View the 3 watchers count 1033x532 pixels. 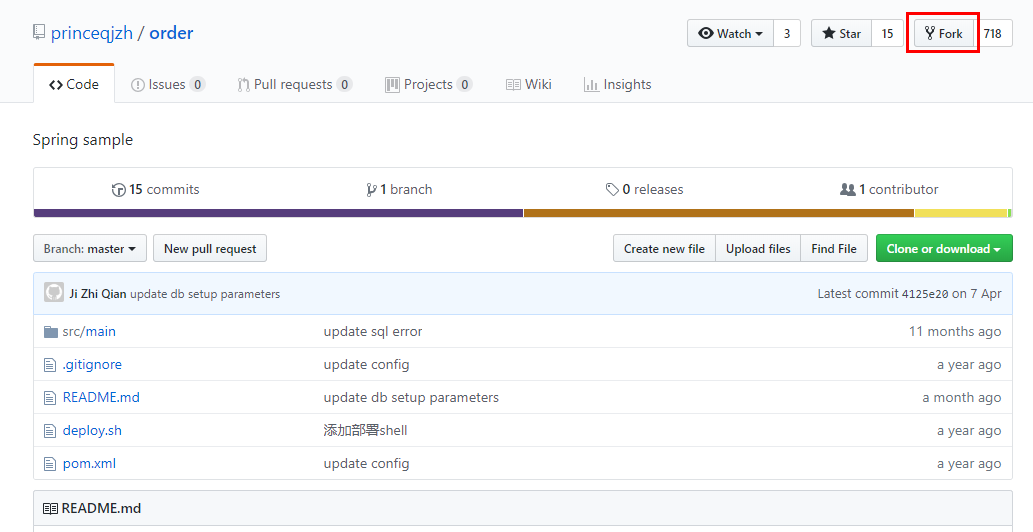(787, 33)
